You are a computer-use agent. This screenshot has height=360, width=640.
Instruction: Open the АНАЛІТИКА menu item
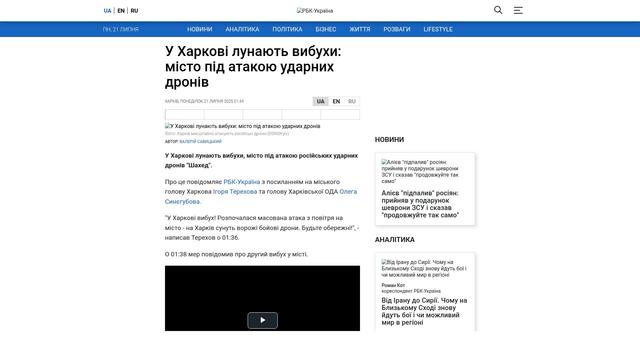coord(242,29)
